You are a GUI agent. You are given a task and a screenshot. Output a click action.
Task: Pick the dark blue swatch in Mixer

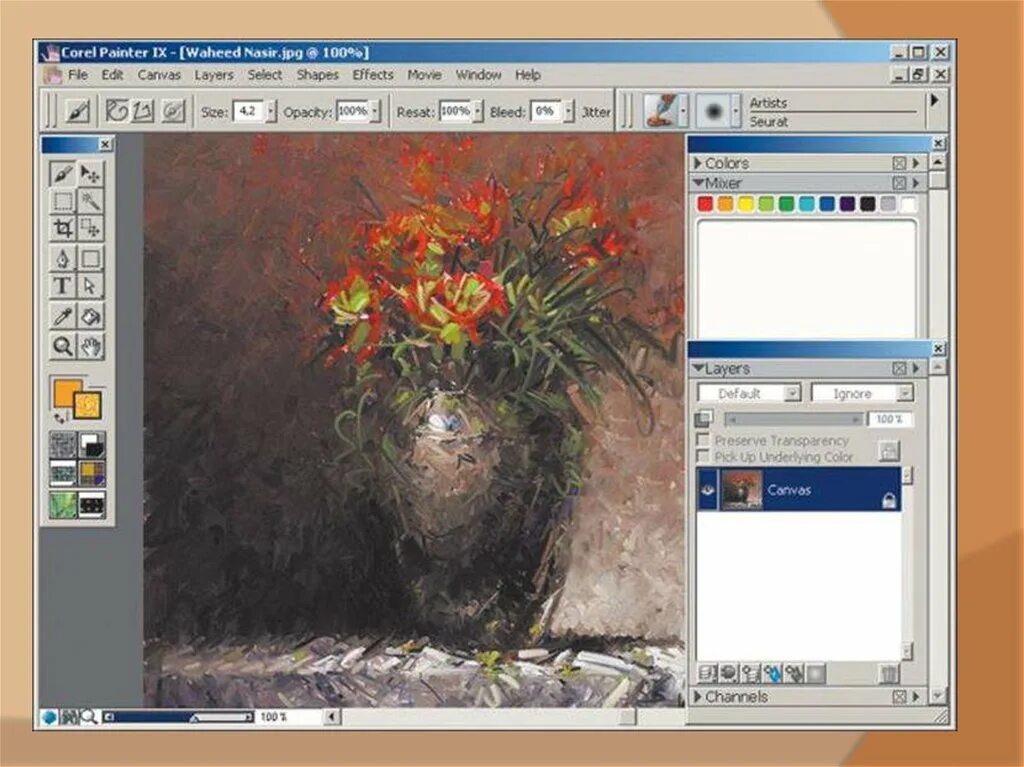[827, 204]
